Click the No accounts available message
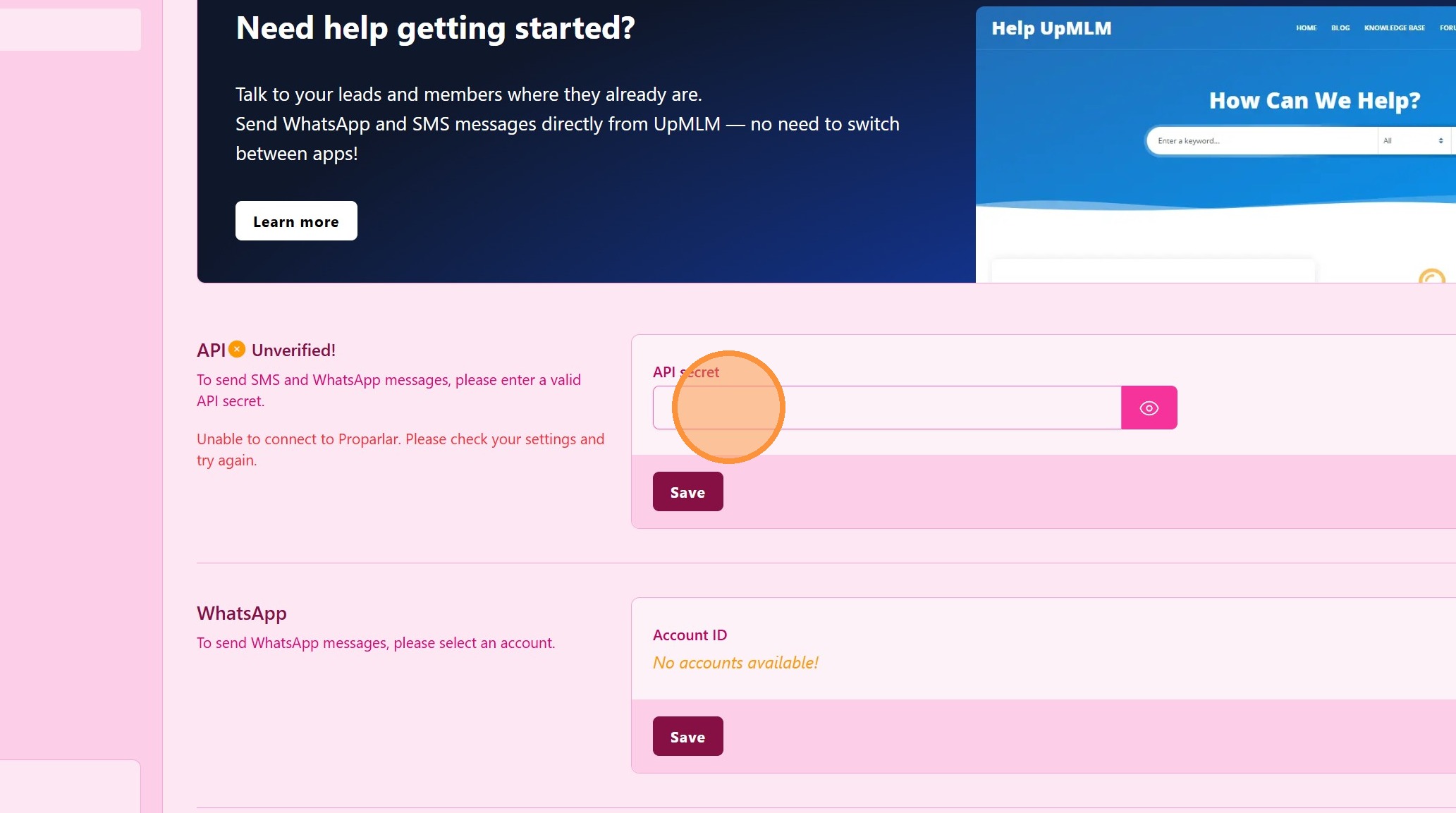Viewport: 1456px width, 813px height. [735, 663]
